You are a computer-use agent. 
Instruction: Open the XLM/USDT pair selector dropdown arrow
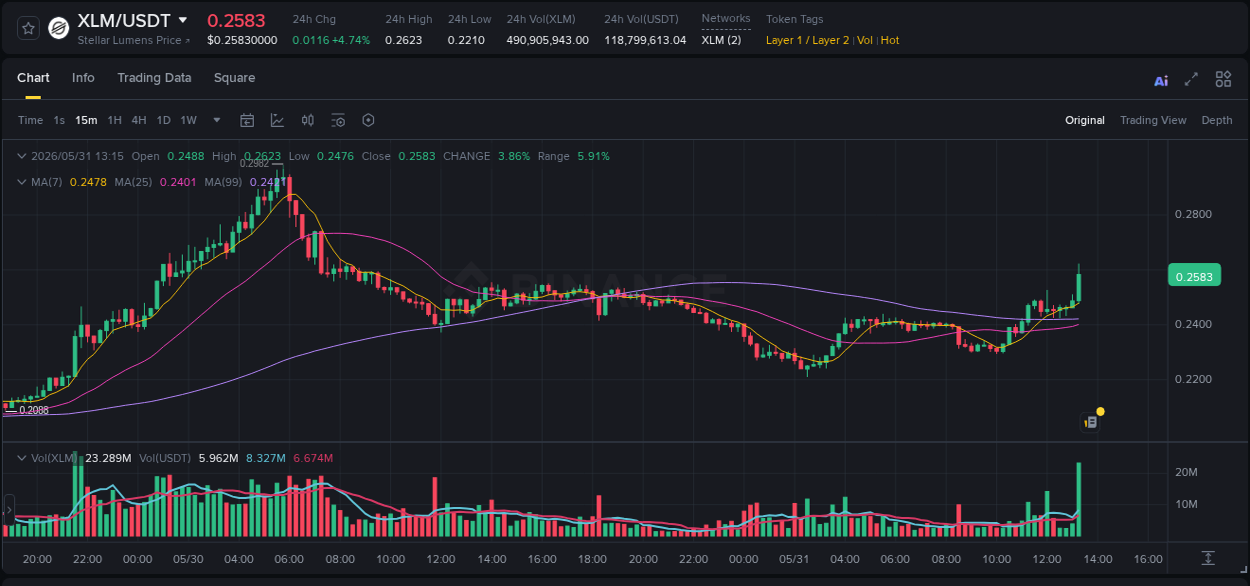(x=183, y=20)
